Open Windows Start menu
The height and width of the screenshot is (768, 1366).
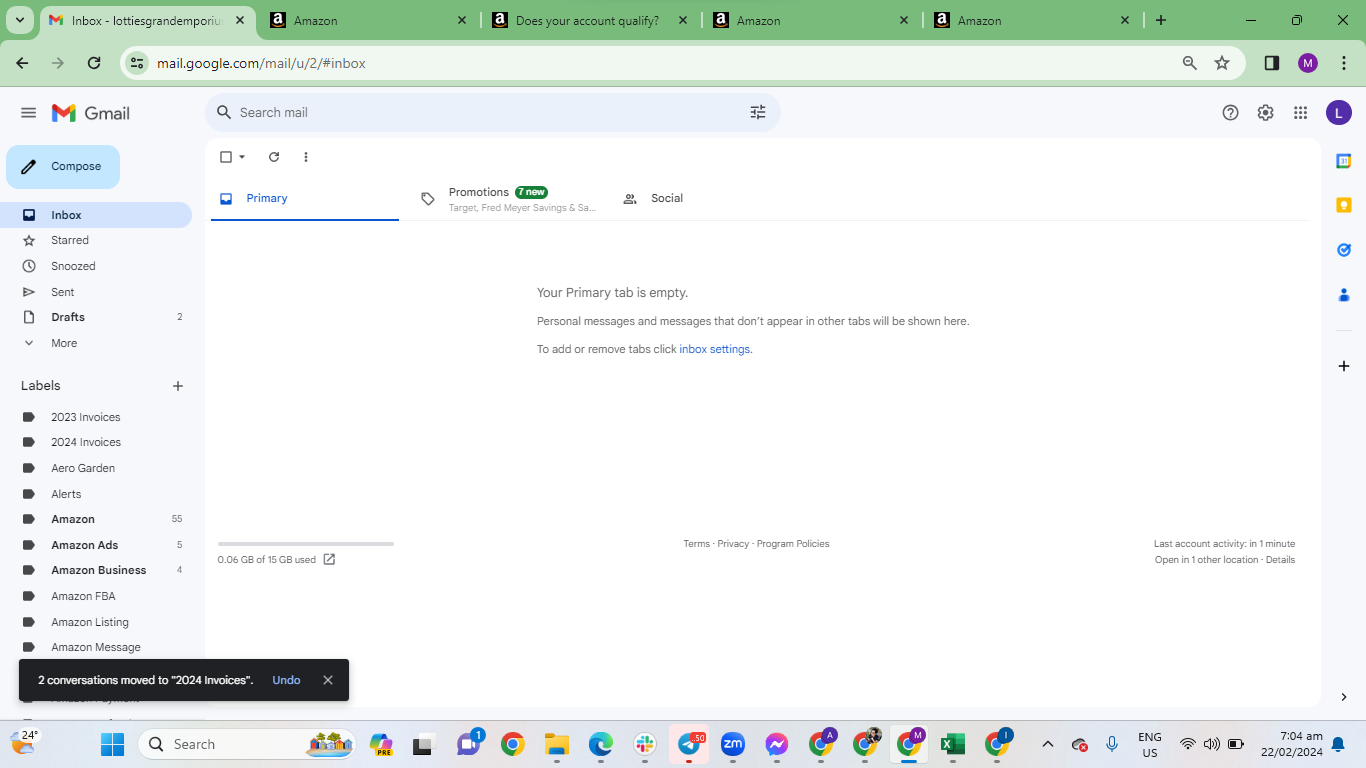[112, 744]
